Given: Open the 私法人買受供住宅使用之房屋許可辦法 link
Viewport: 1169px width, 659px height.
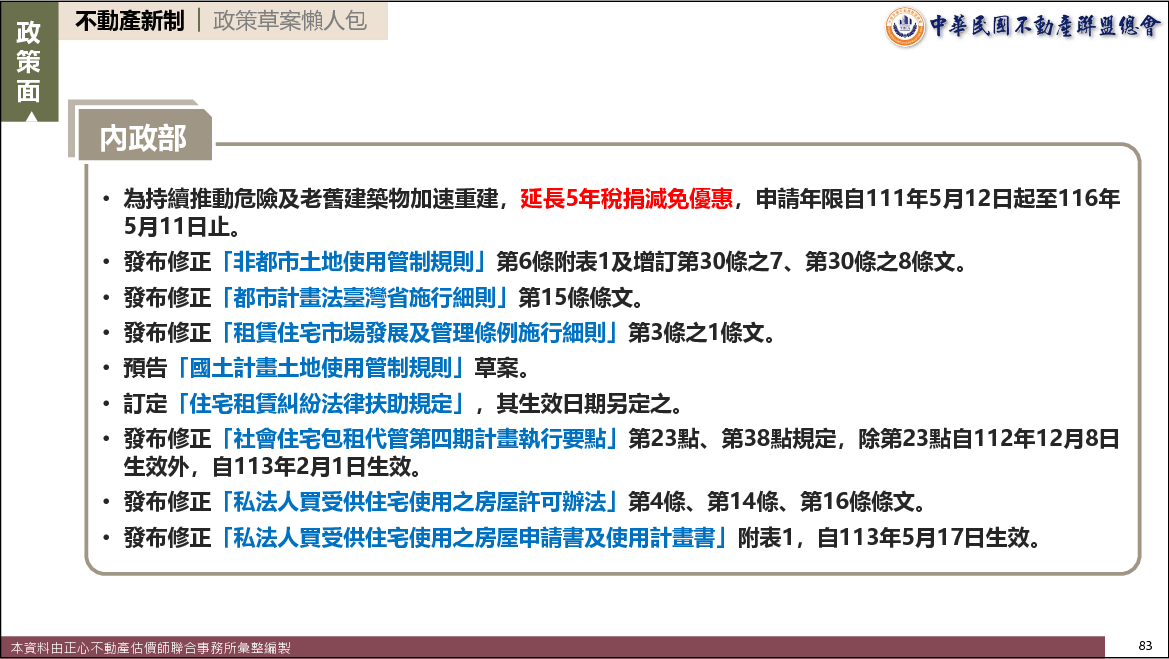Looking at the screenshot, I should 420,501.
